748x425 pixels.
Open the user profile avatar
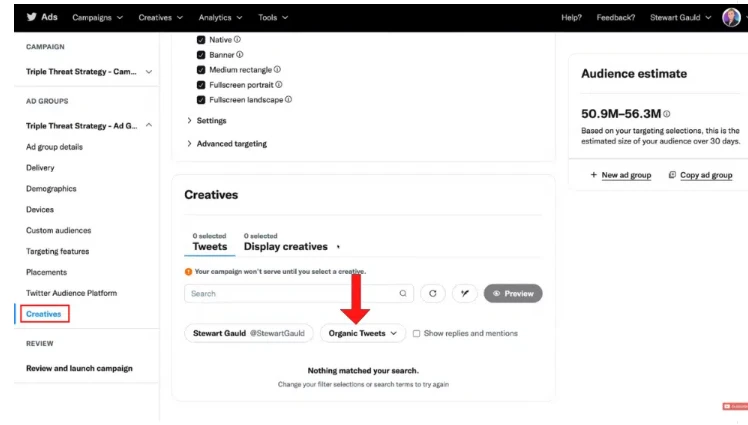731,18
